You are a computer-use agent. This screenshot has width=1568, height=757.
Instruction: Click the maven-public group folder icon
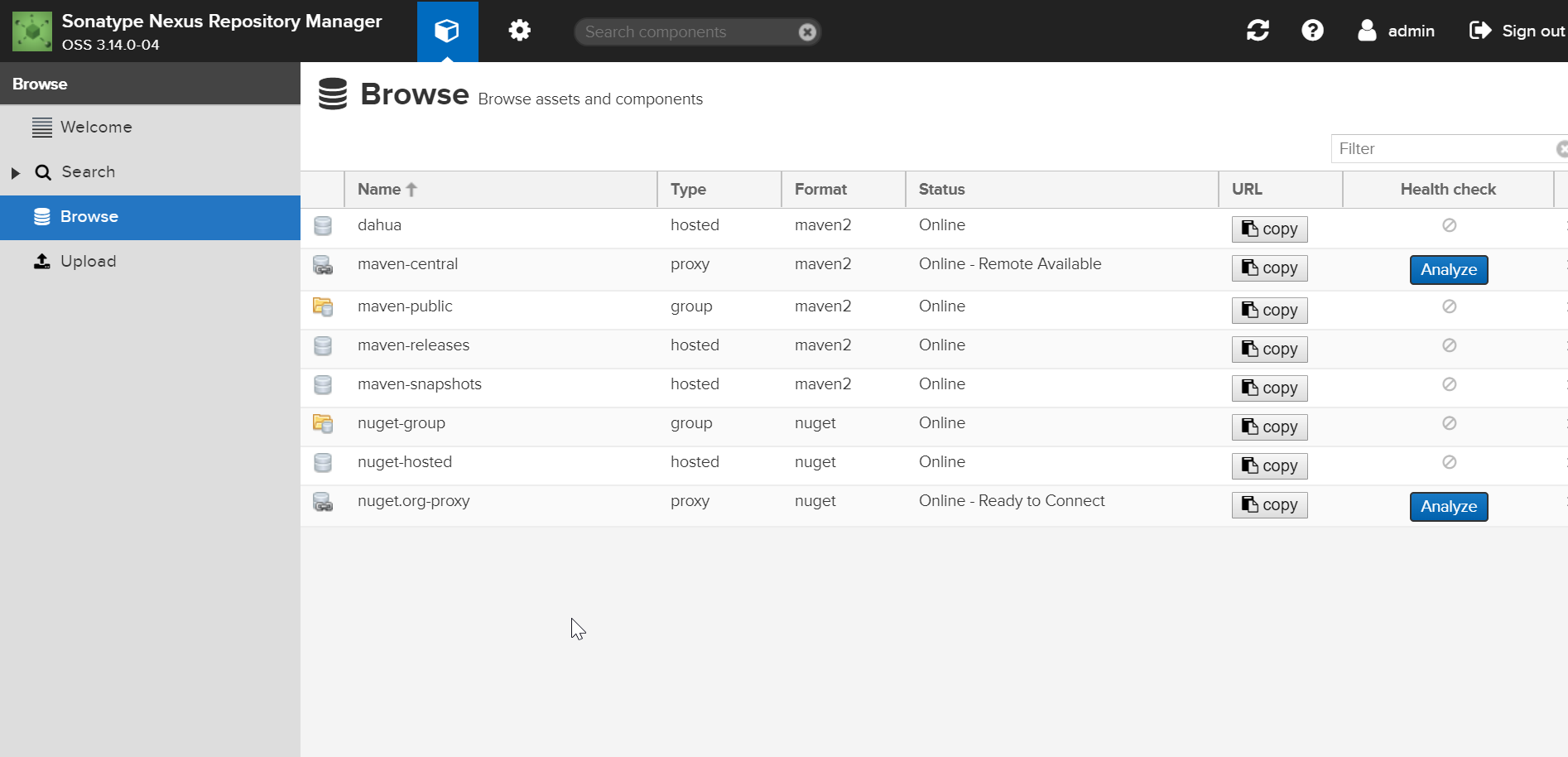click(323, 306)
